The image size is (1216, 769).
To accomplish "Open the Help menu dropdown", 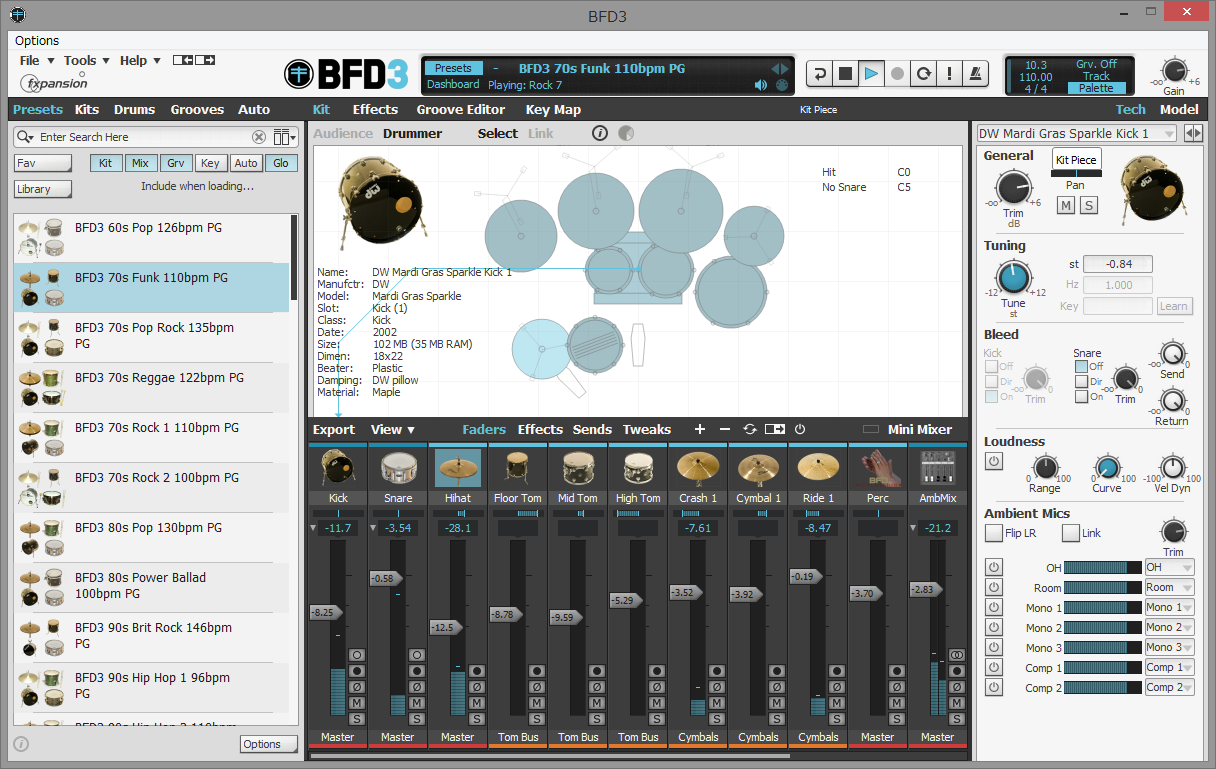I will coord(140,60).
